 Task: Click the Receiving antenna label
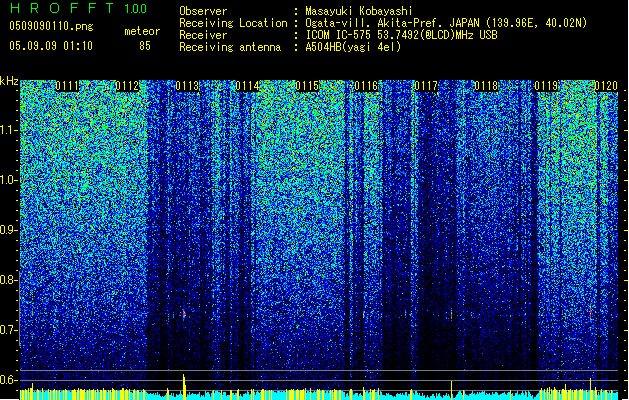(230, 47)
